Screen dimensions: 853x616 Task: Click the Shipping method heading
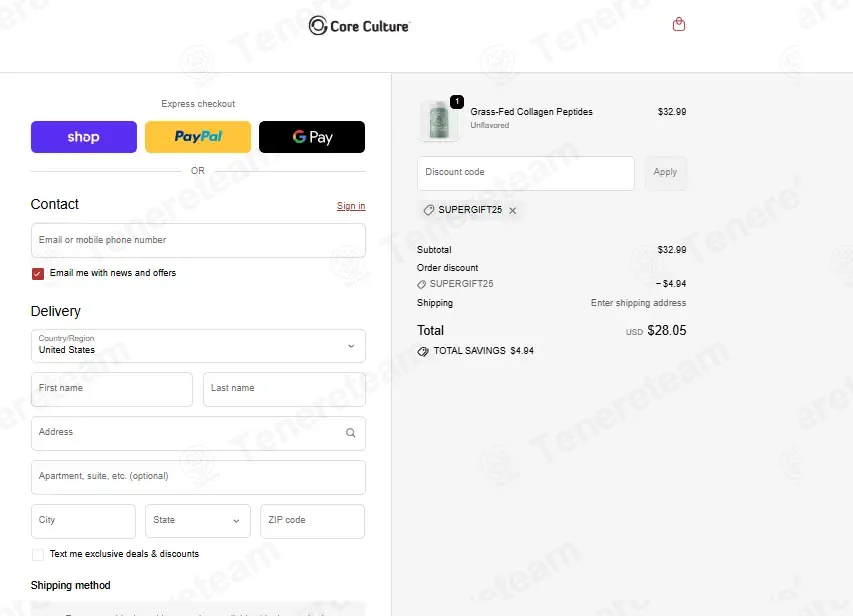(70, 585)
